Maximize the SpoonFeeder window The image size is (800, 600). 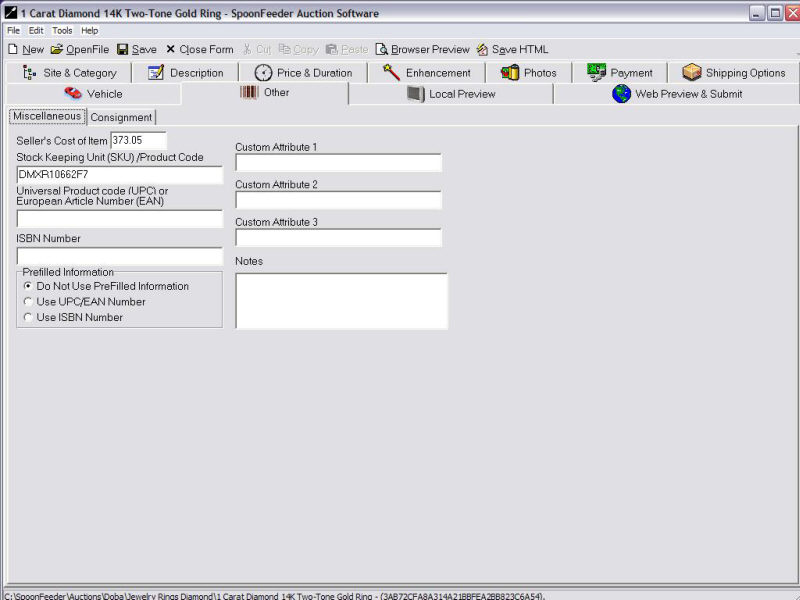(775, 13)
